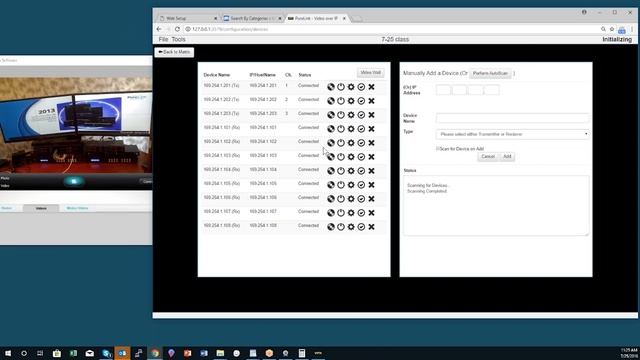Open web interface icon for 169.254.1.107 (Rx)
The width and height of the screenshot is (640, 360).
tap(331, 213)
